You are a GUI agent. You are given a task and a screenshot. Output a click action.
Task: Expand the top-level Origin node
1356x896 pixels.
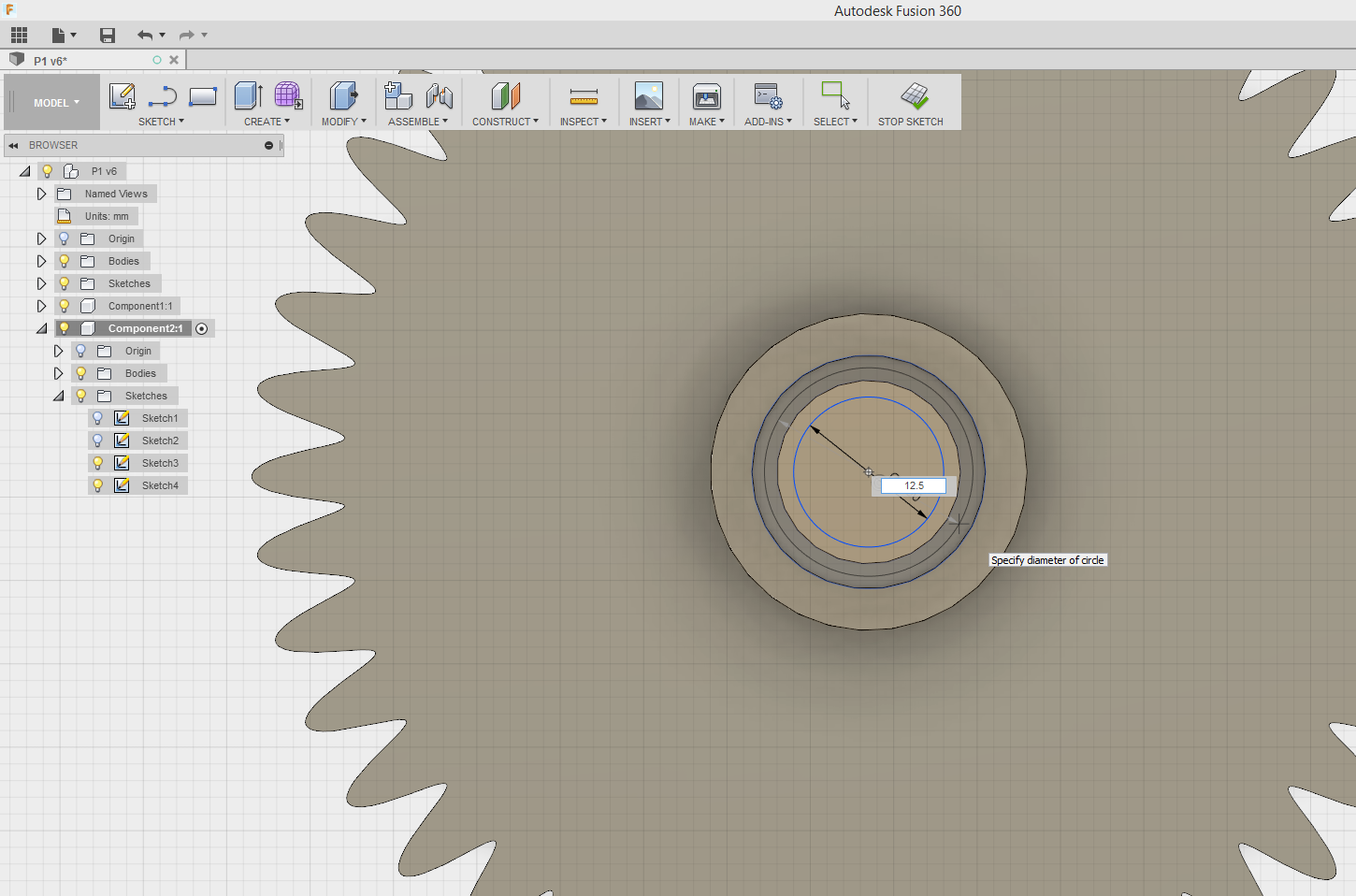coord(41,238)
